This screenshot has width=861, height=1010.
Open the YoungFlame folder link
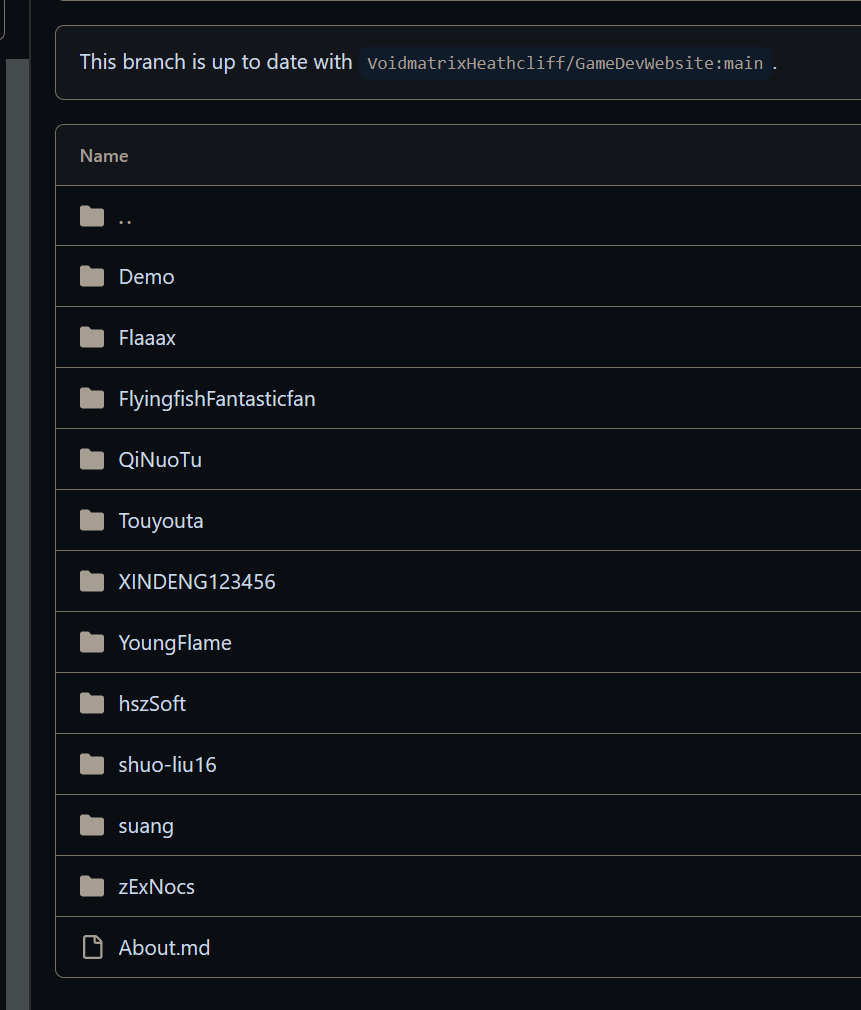tap(175, 643)
